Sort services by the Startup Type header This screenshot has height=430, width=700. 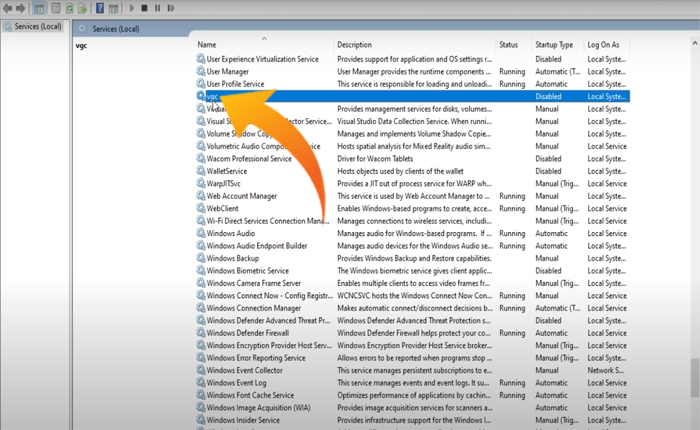[554, 45]
